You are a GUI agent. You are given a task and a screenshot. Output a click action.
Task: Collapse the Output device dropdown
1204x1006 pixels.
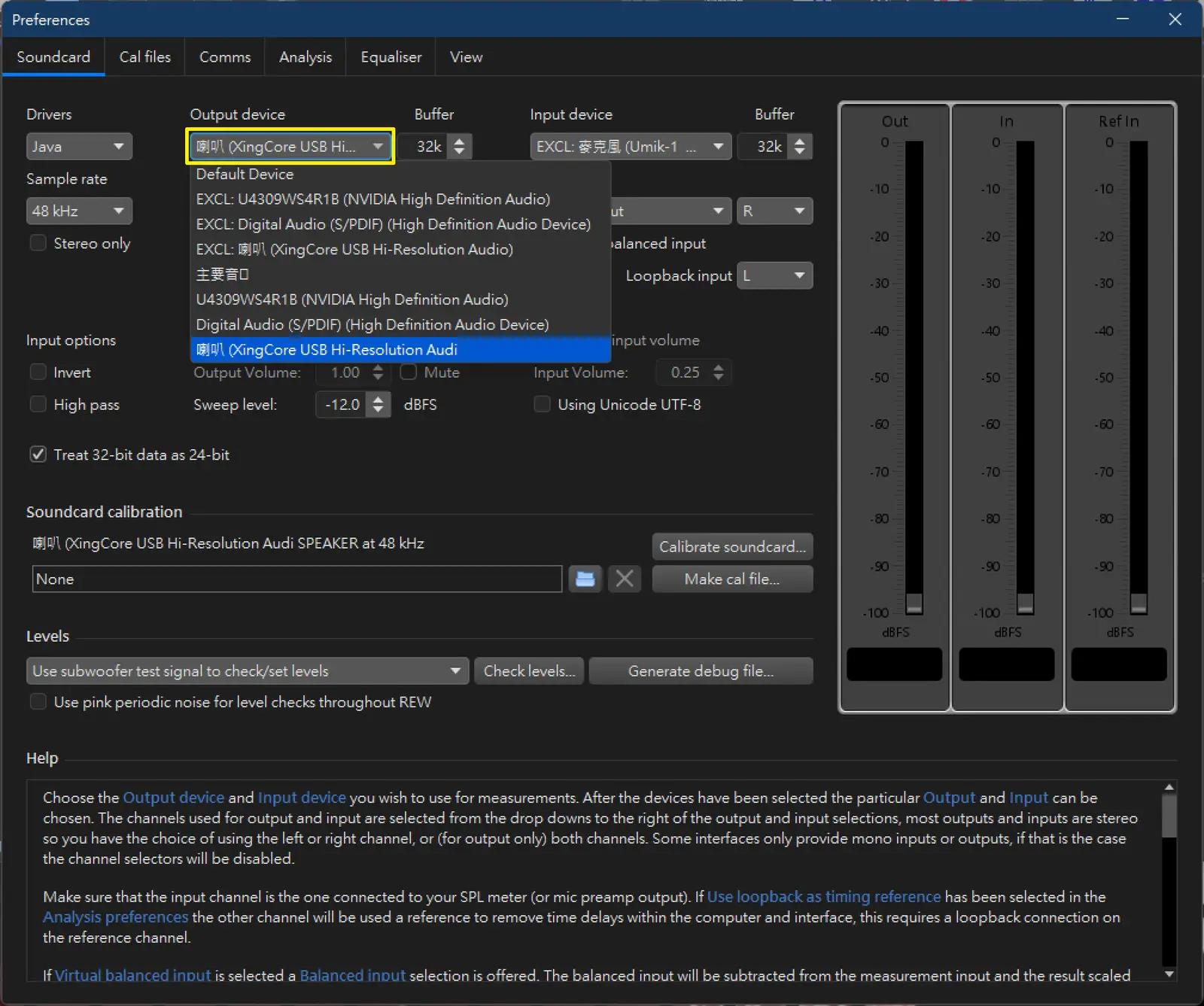pos(290,147)
